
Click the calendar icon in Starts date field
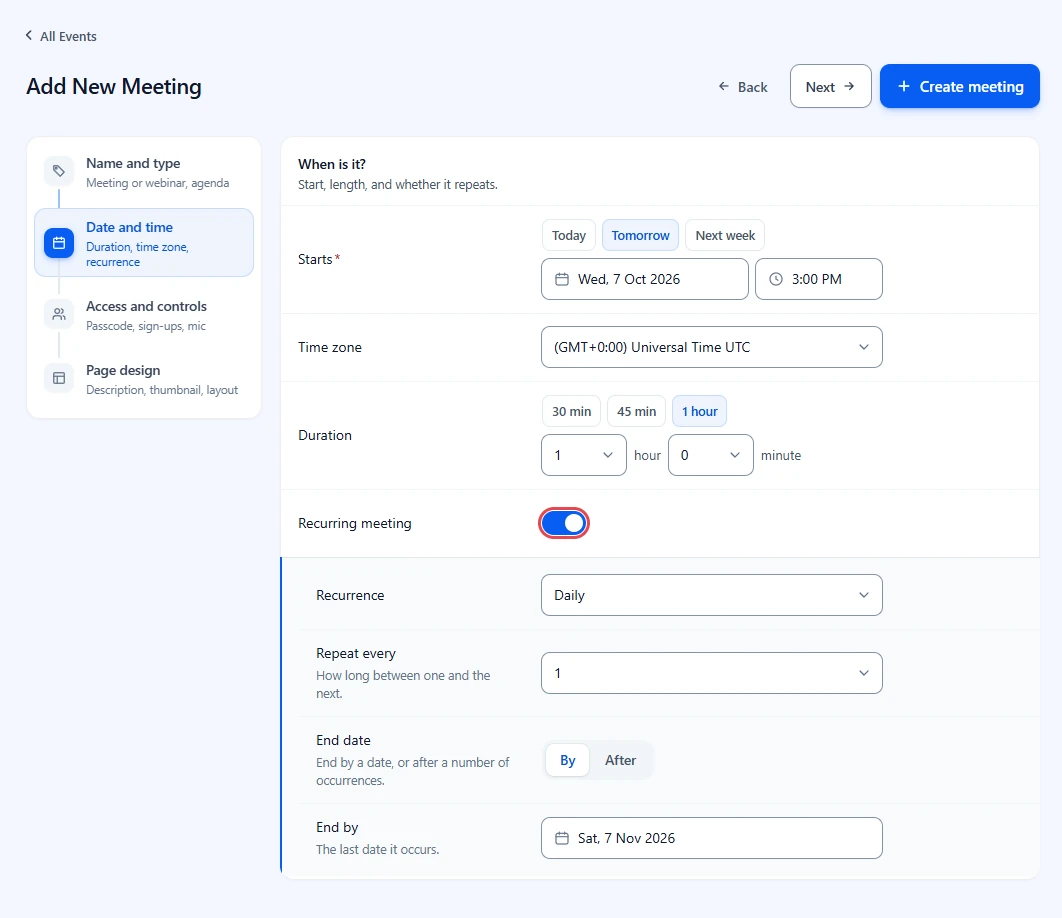561,279
